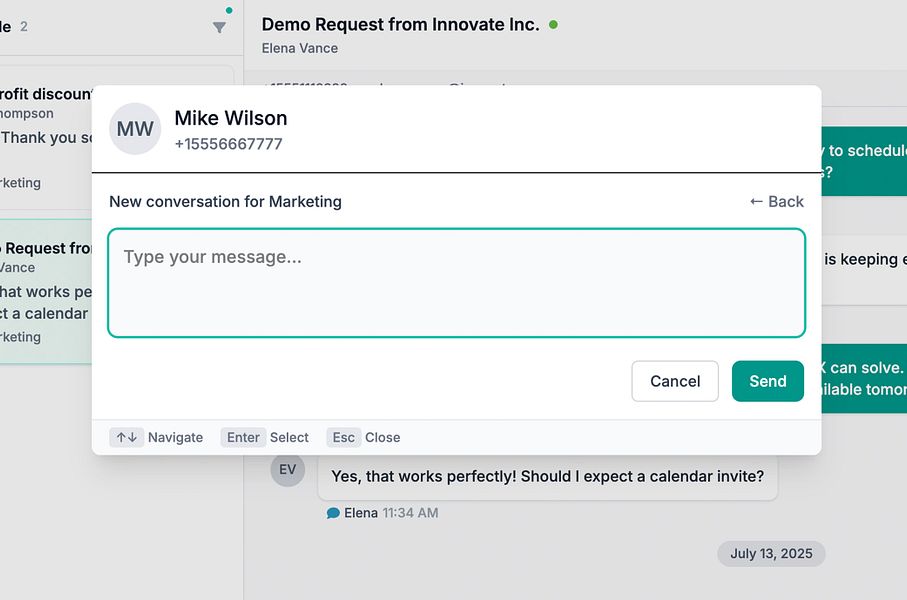Click Cancel to dismiss the new conversation modal

[674, 381]
